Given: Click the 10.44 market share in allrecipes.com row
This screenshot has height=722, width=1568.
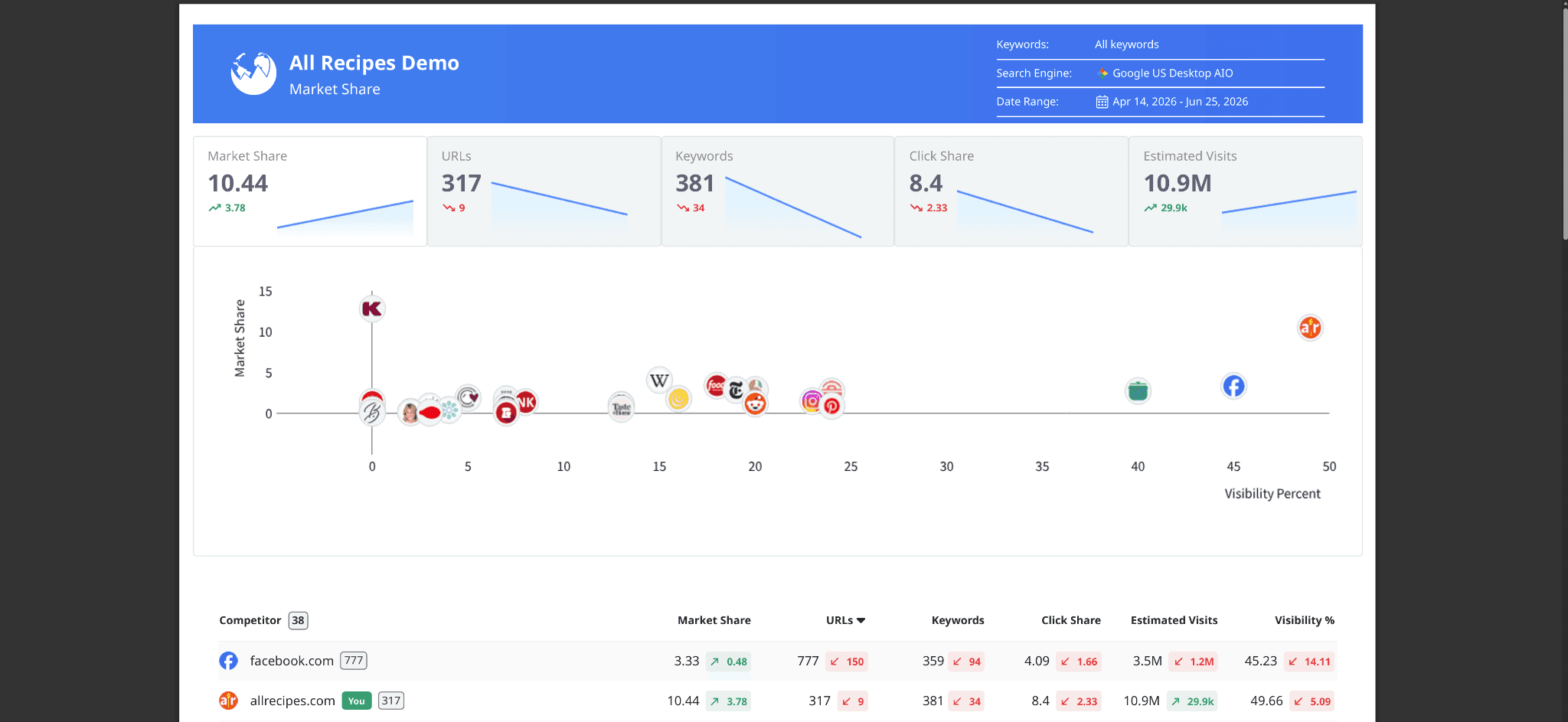Looking at the screenshot, I should [683, 701].
